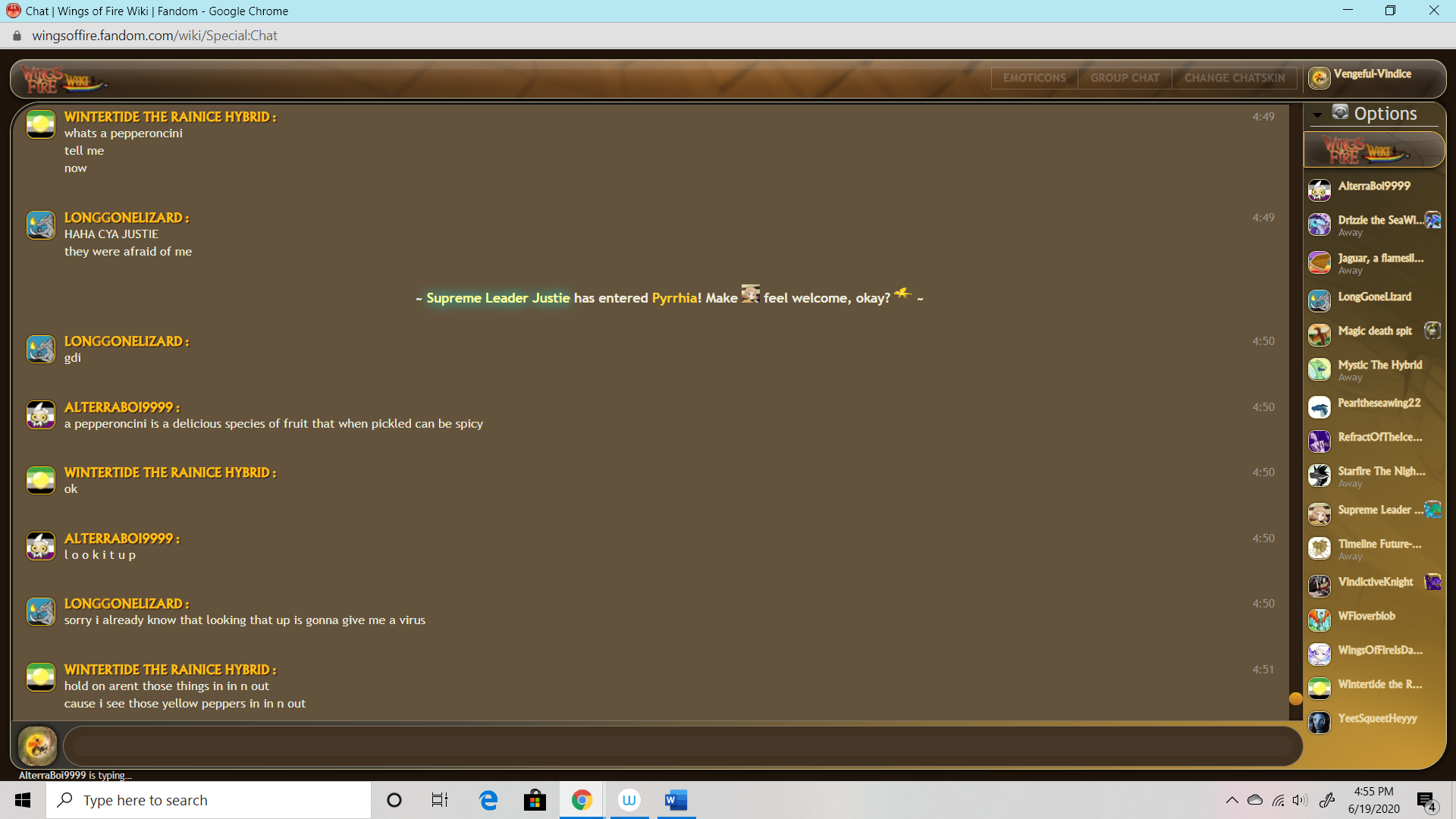Click the Pyrrhia link in the welcome message
1456x819 pixels.
pyautogui.click(x=674, y=298)
